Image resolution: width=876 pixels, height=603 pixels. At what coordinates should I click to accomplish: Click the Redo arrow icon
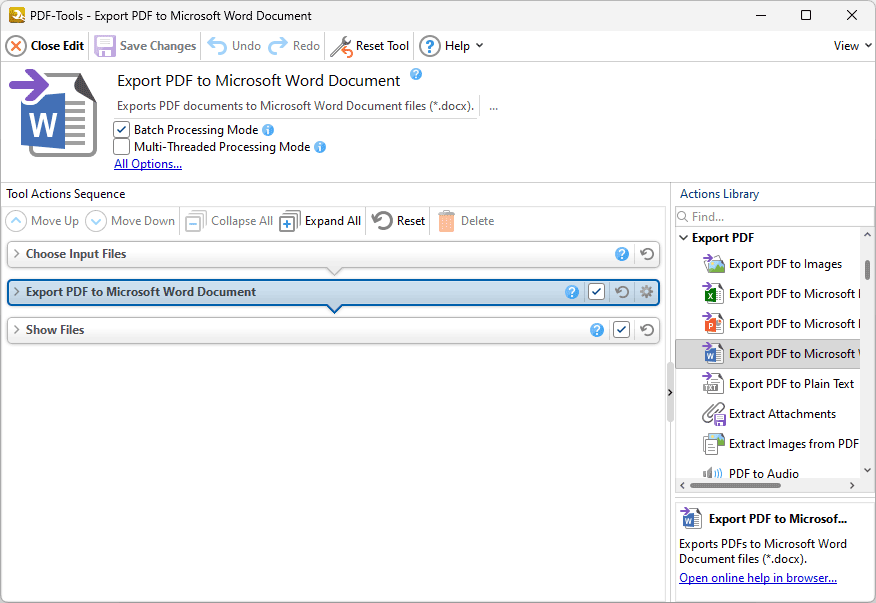tap(278, 46)
